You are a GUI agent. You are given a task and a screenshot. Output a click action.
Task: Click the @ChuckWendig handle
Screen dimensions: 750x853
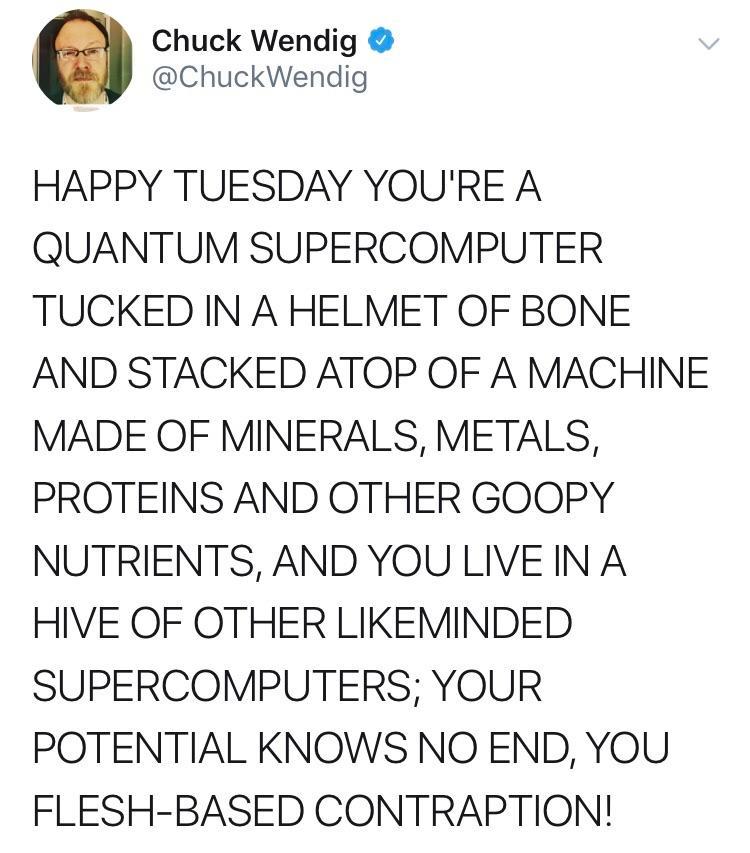coord(259,76)
